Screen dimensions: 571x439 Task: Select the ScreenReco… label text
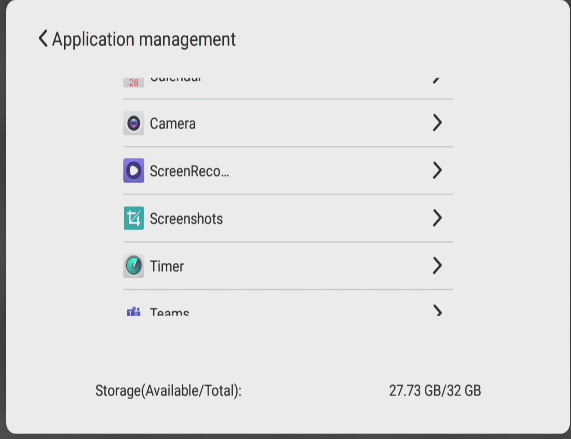pos(189,171)
